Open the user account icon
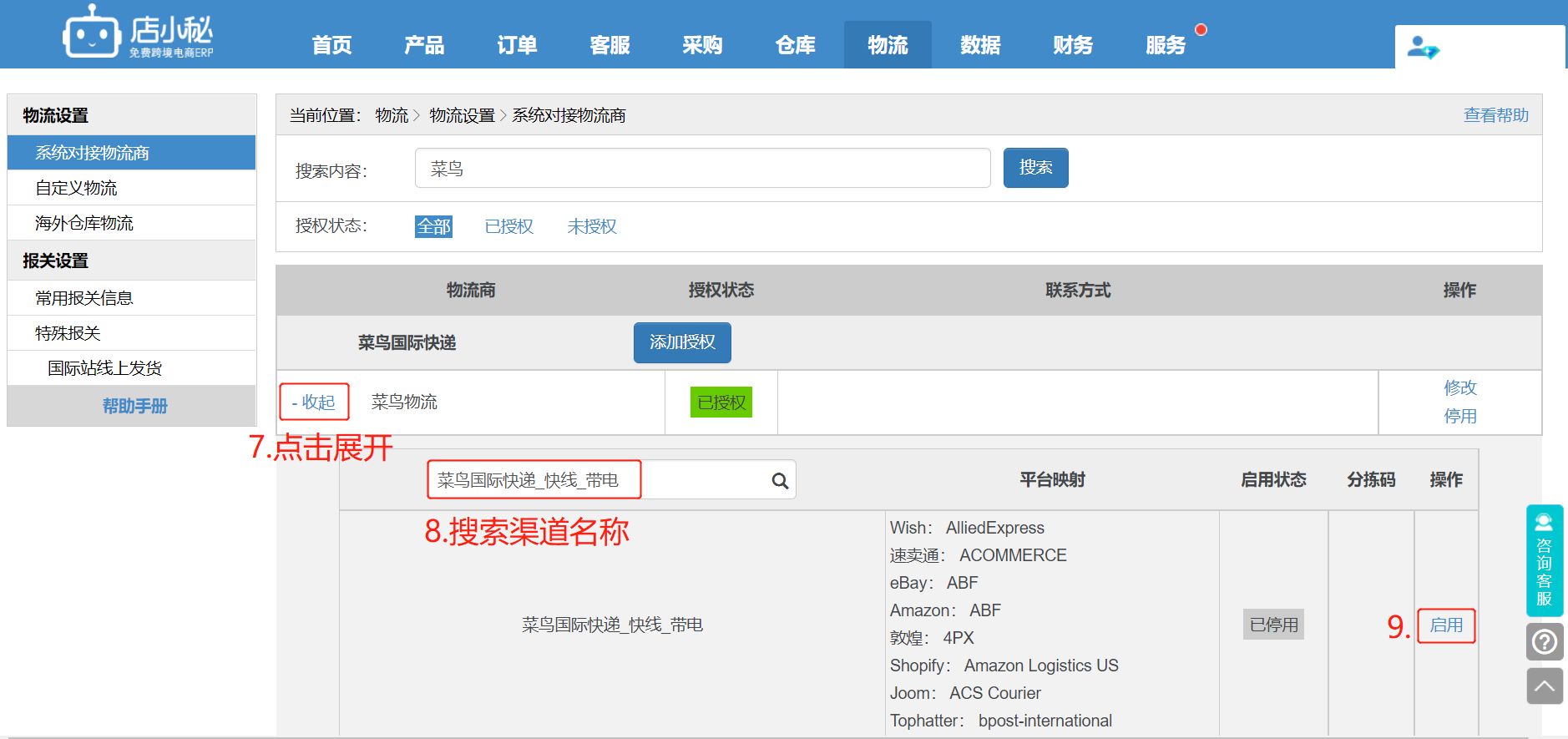 (1423, 48)
